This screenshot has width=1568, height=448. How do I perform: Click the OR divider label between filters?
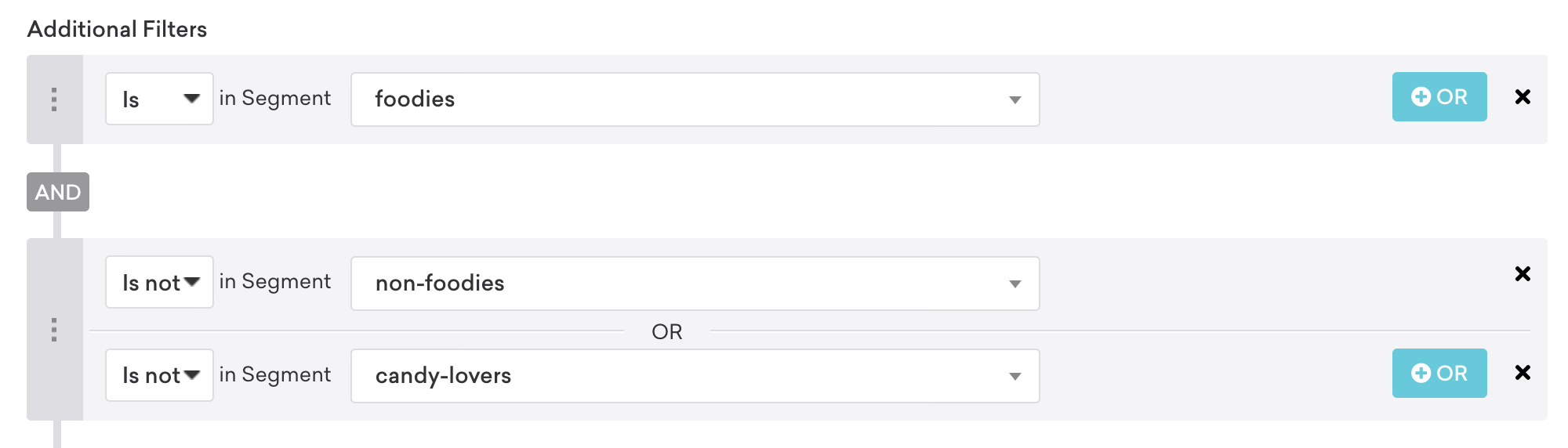click(x=667, y=332)
